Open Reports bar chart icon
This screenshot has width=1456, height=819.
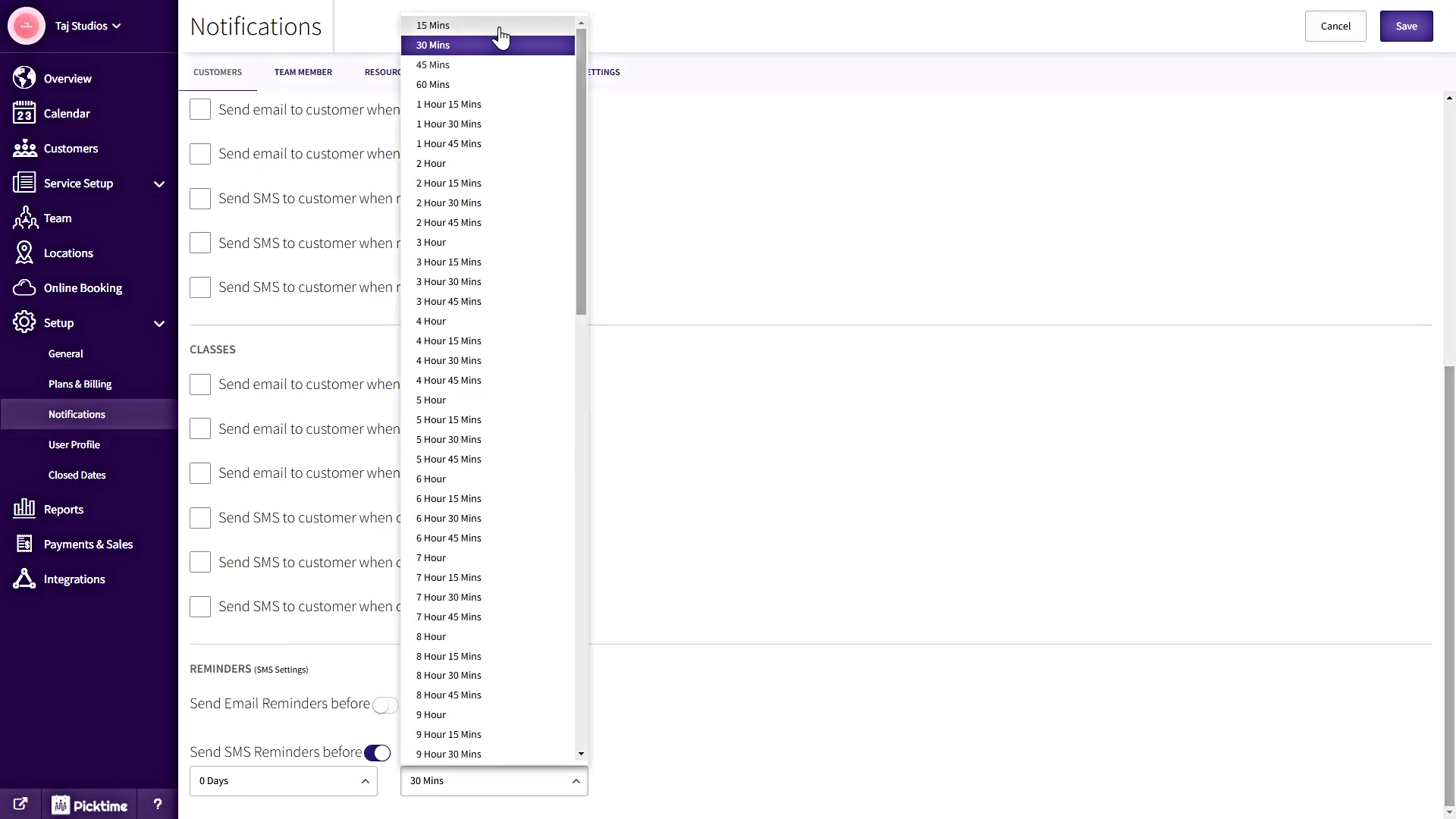[x=24, y=509]
